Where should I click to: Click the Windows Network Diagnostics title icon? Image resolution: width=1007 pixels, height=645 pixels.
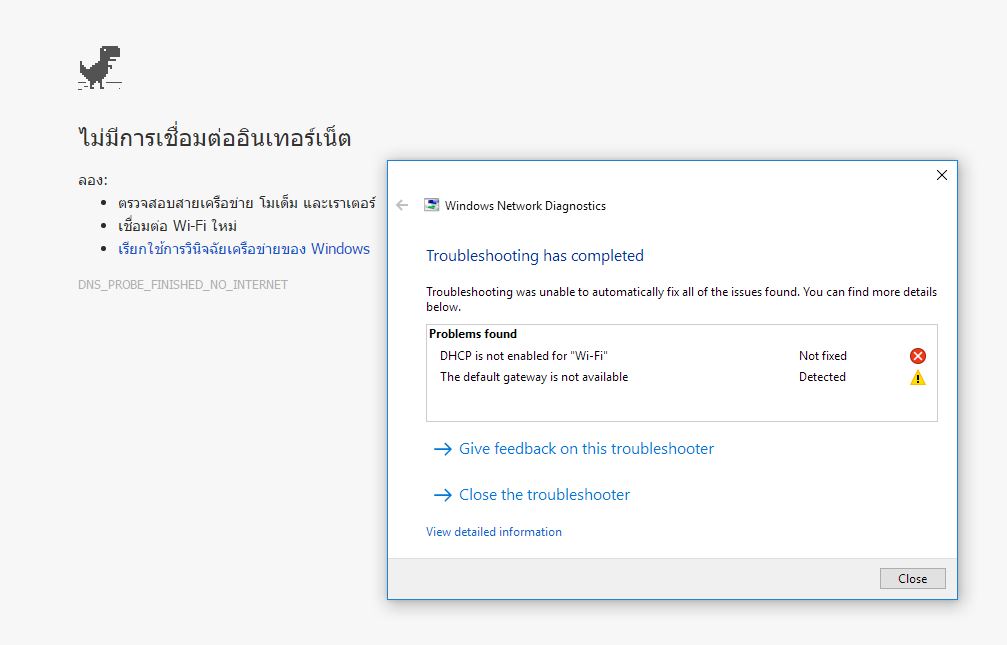(x=432, y=205)
